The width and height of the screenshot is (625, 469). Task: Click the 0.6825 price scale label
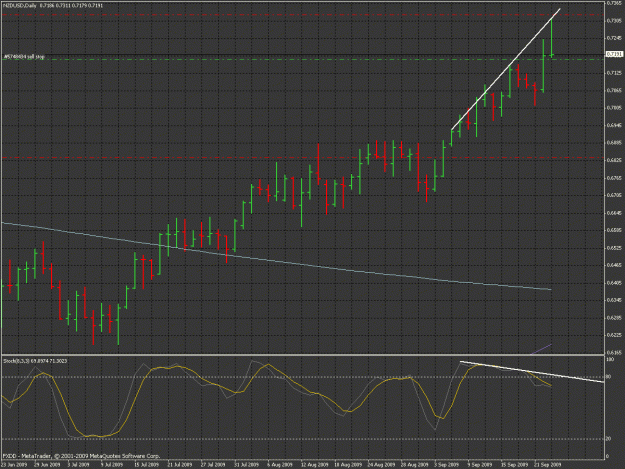(x=614, y=161)
